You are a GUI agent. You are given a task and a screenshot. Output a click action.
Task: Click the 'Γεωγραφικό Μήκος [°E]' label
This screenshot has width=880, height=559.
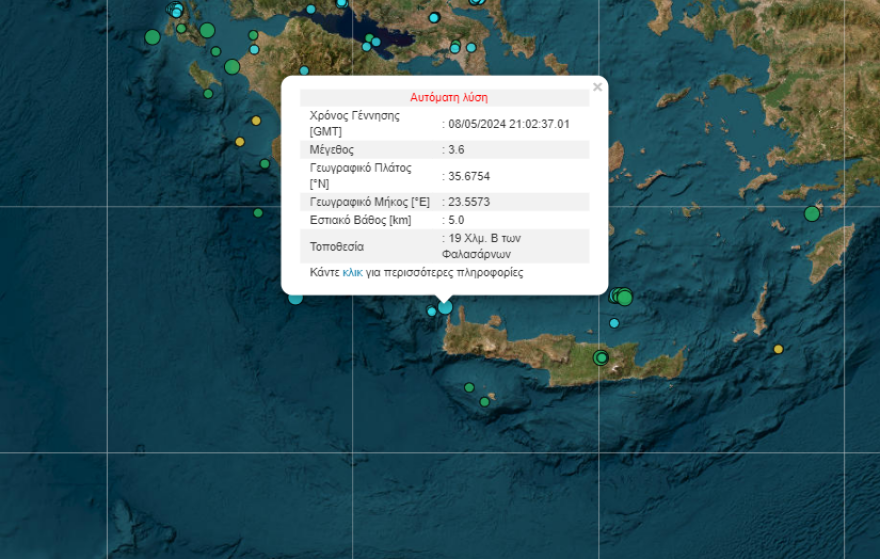click(370, 202)
